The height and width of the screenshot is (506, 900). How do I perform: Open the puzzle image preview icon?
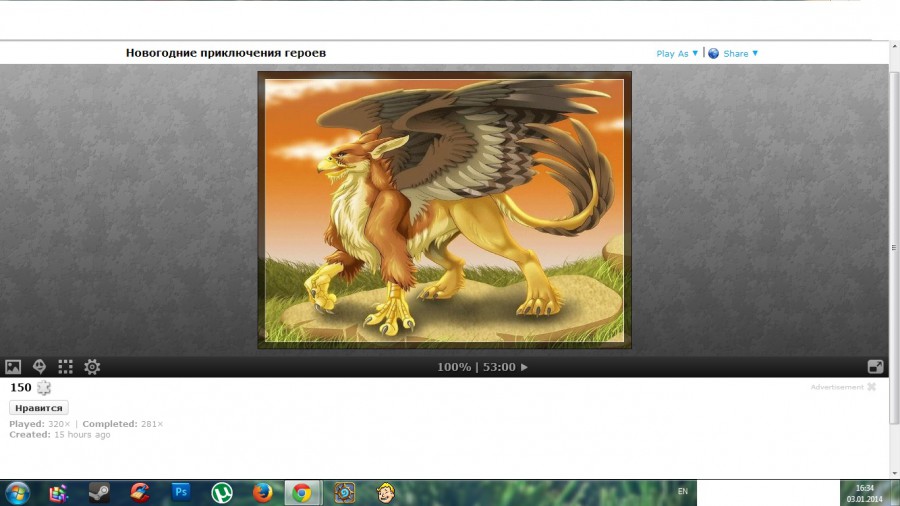pos(13,367)
